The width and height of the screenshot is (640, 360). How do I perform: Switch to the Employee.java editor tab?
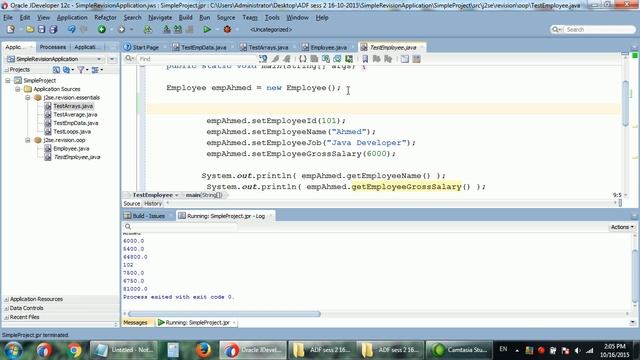pyautogui.click(x=329, y=47)
